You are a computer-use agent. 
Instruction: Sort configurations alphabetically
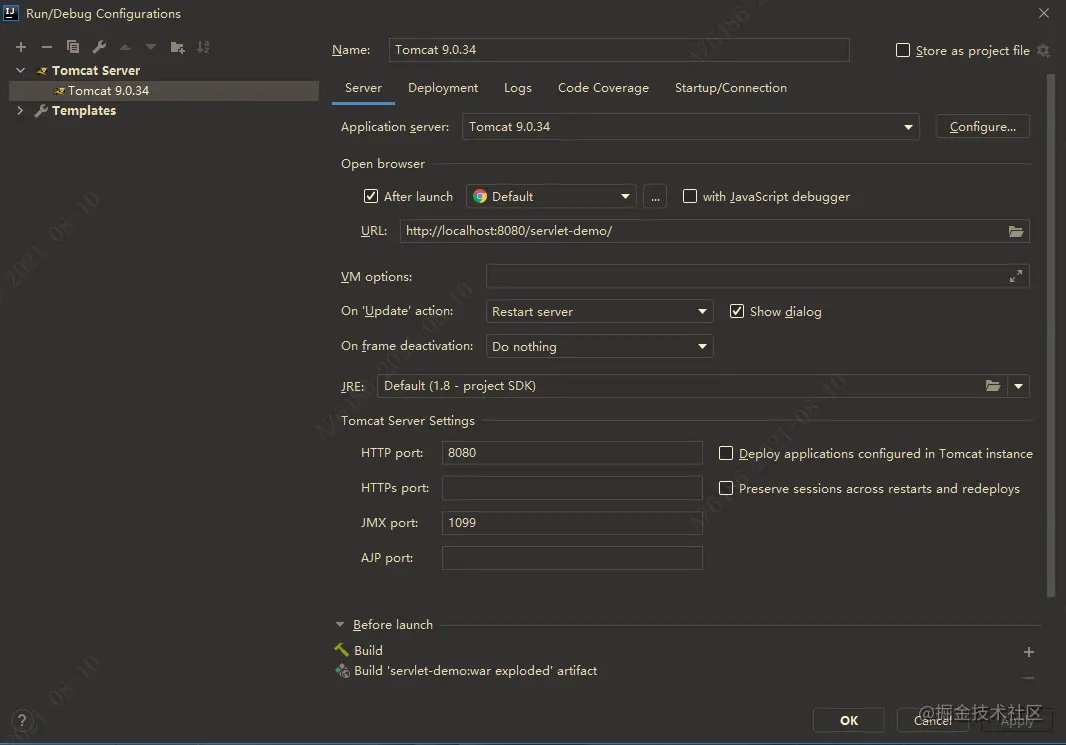coord(203,47)
